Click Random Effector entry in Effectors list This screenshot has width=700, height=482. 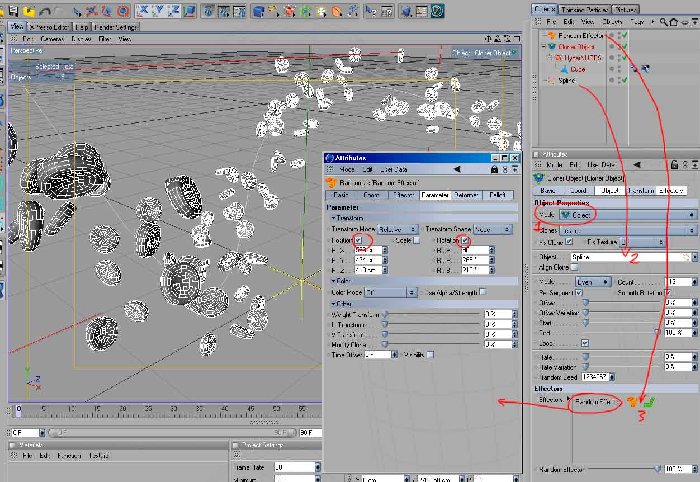coord(594,402)
